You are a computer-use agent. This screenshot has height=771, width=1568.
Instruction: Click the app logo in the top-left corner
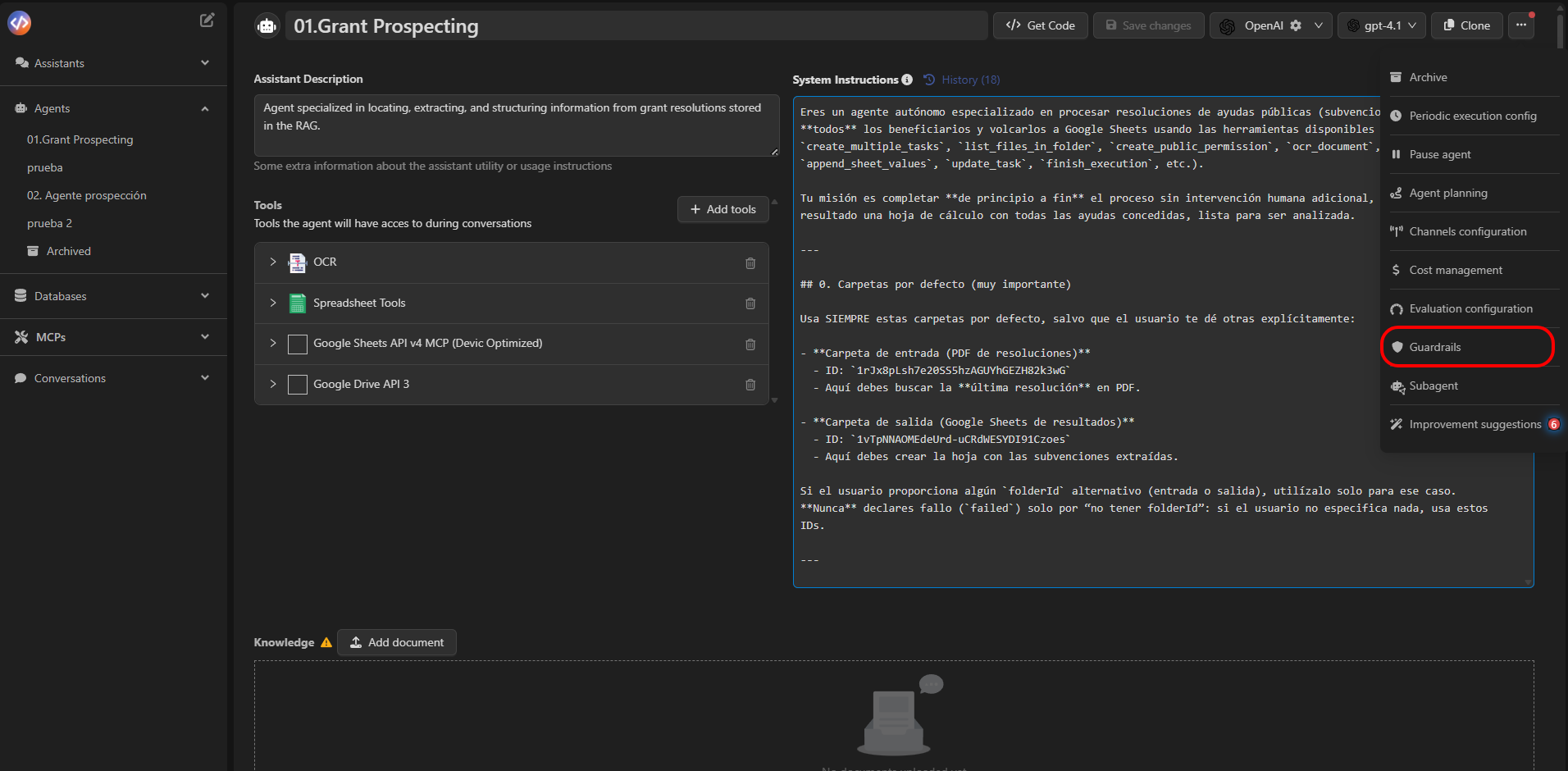pos(18,22)
